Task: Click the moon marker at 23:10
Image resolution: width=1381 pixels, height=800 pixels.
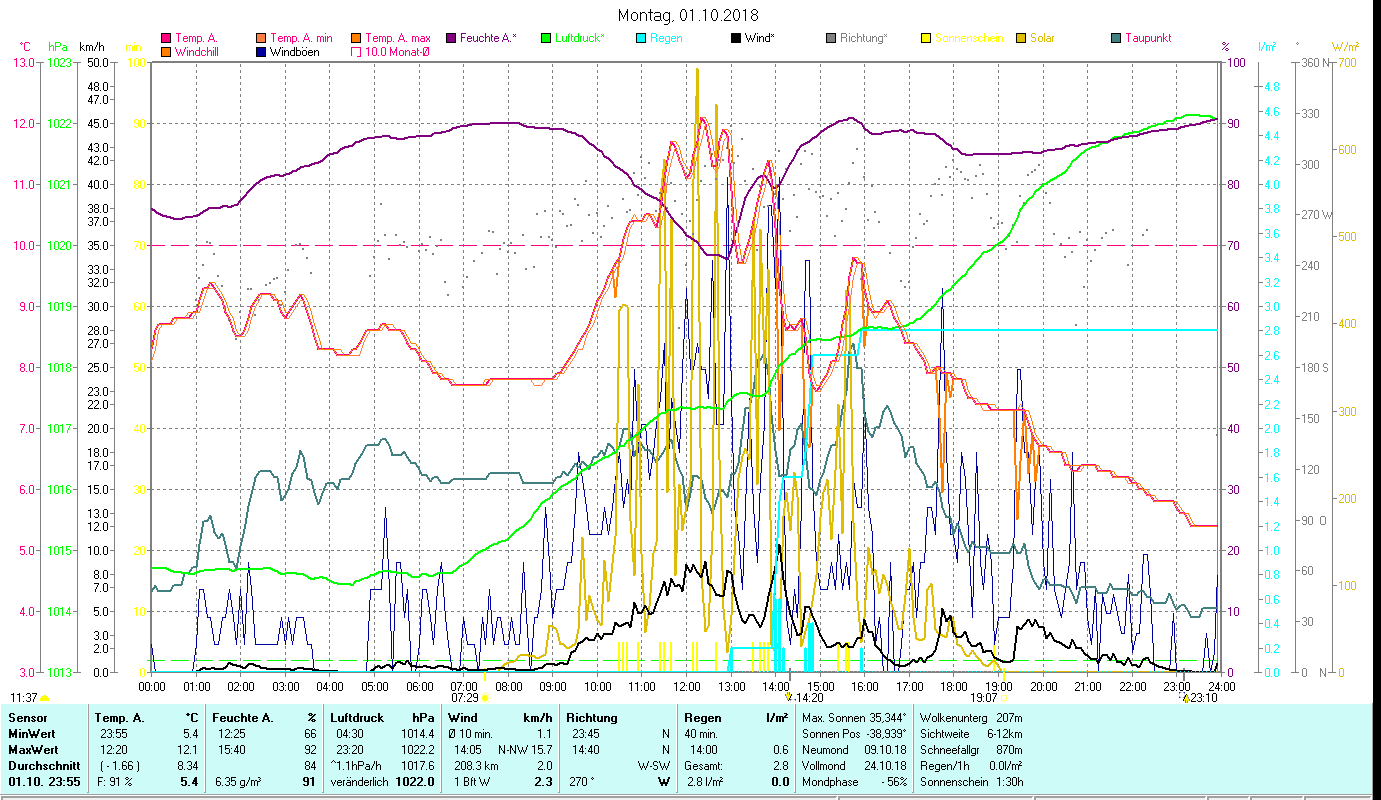Action: (1185, 698)
